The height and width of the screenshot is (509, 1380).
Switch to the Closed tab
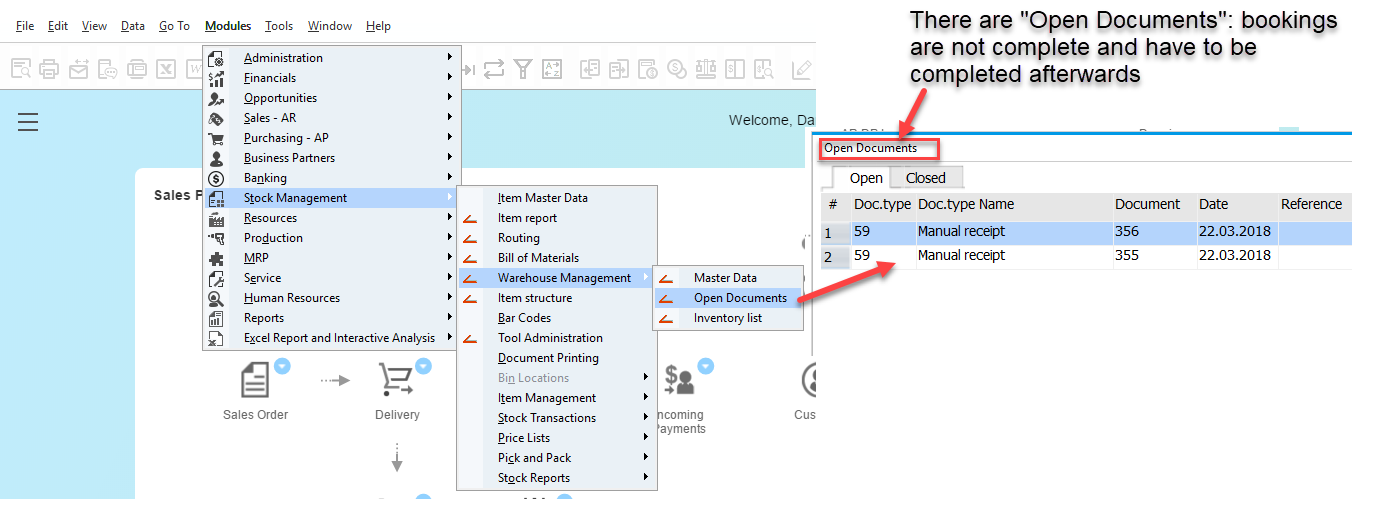[925, 178]
